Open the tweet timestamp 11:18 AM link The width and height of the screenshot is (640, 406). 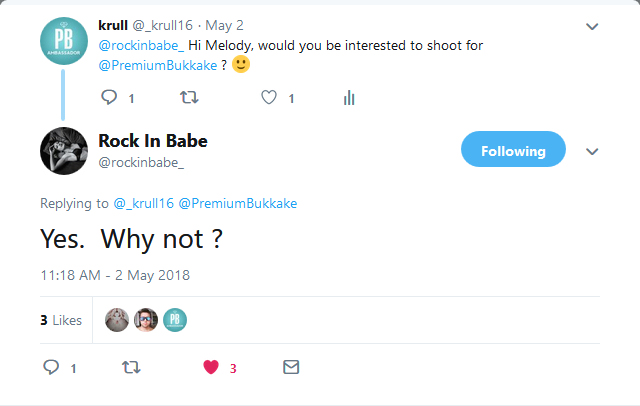(x=115, y=274)
